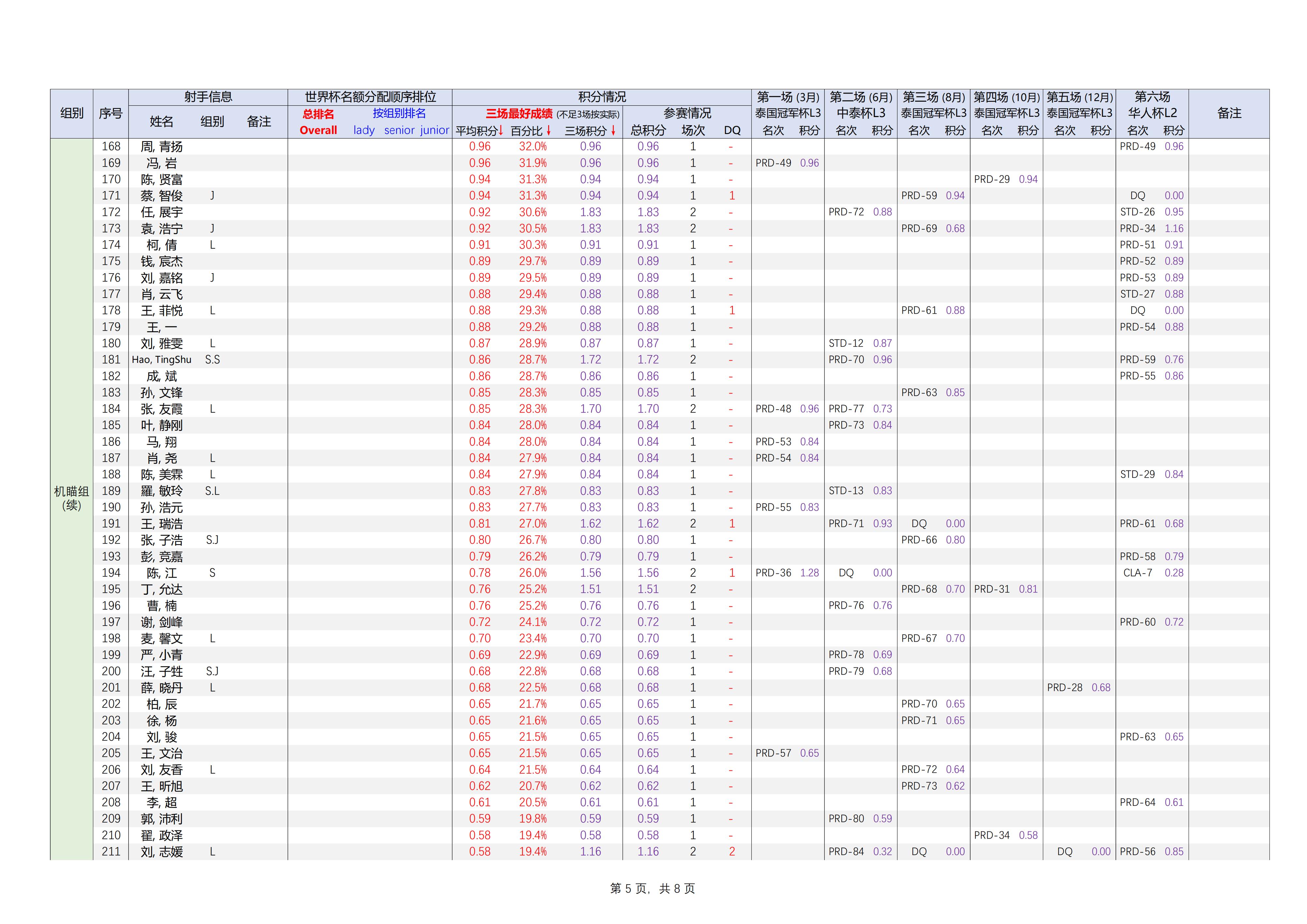The image size is (1307, 924).
Task: Click the 序号 column header
Action: 111,113
